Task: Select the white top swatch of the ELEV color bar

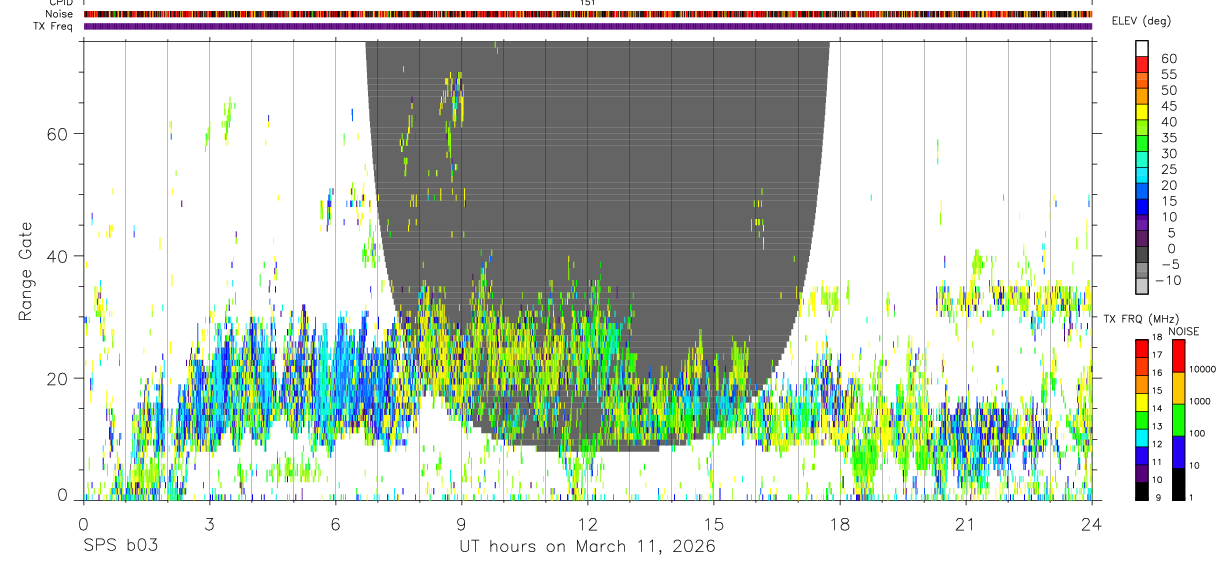Action: coord(1142,50)
